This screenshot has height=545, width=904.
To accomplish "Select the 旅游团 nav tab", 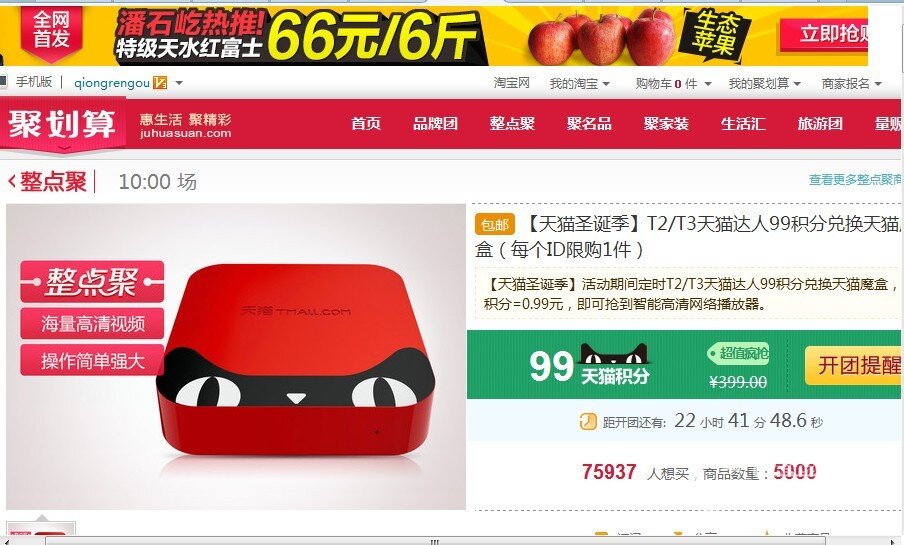I will pos(820,123).
